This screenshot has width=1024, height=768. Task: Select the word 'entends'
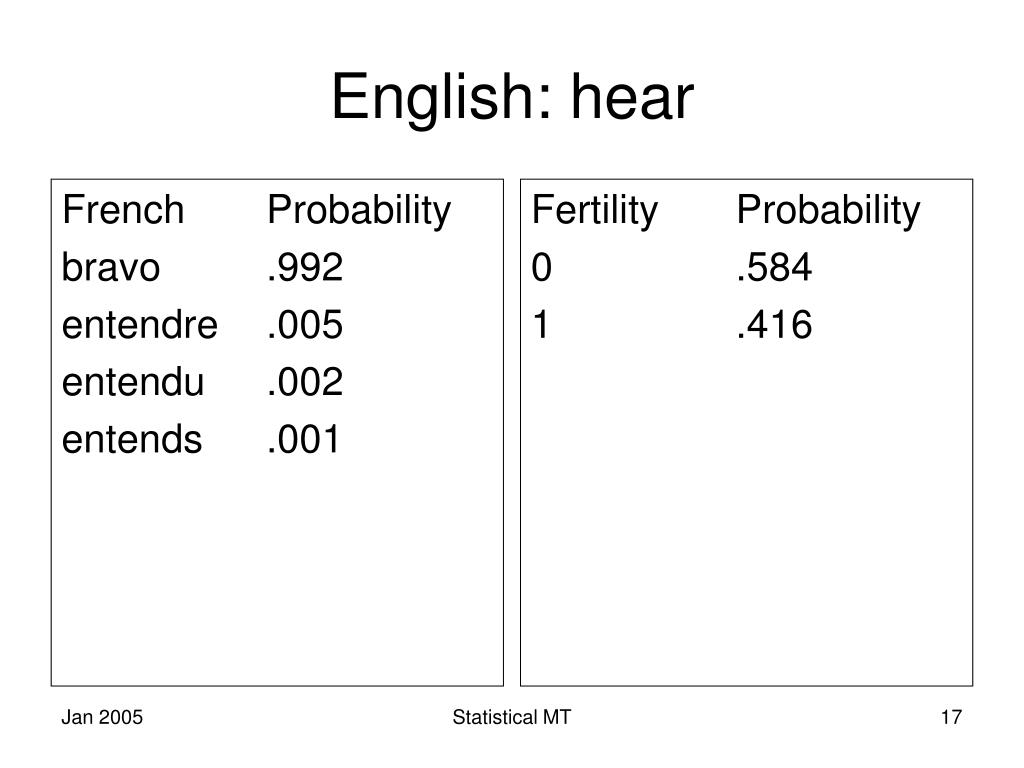pyautogui.click(x=132, y=440)
